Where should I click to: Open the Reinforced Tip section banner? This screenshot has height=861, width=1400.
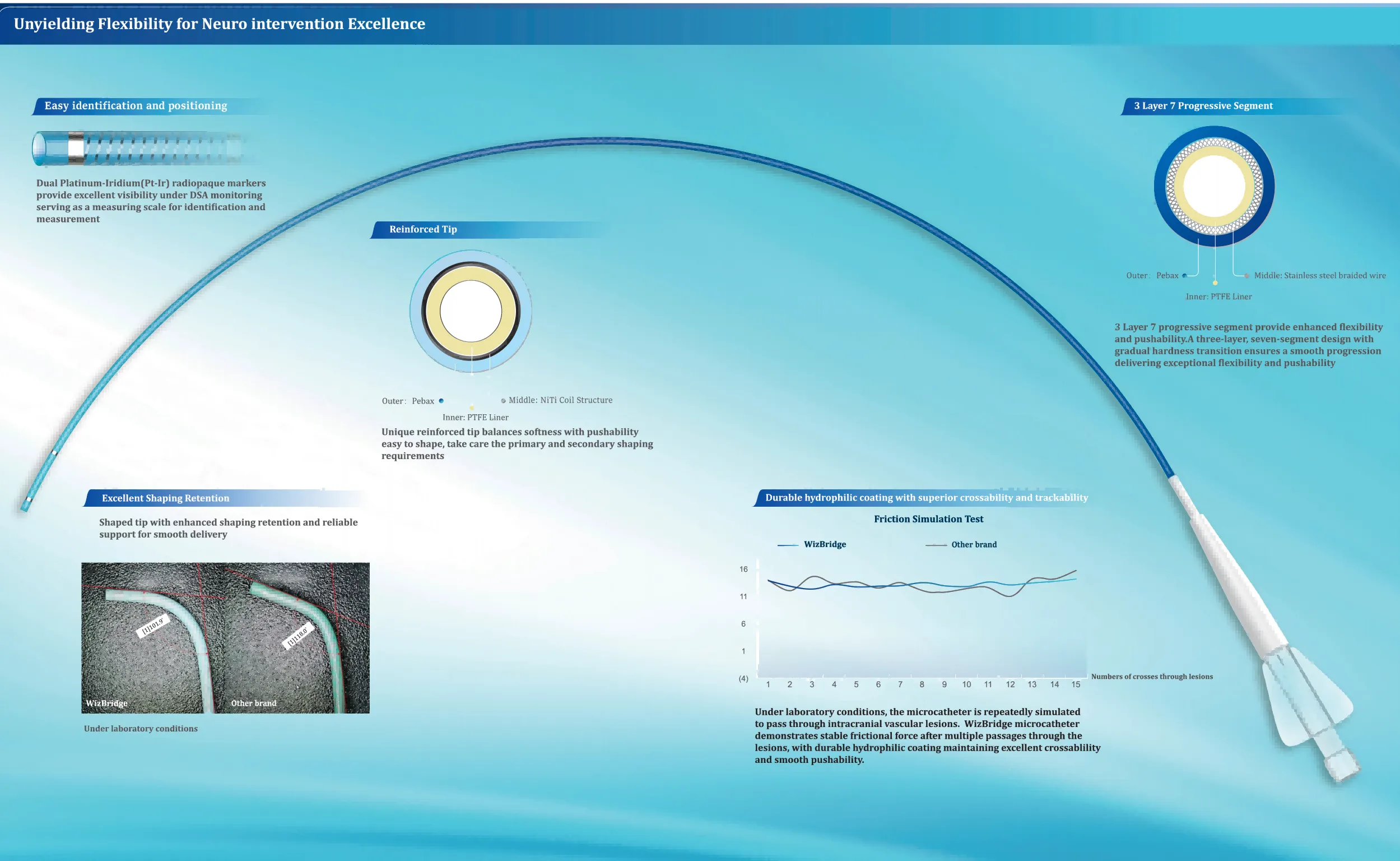(423, 229)
